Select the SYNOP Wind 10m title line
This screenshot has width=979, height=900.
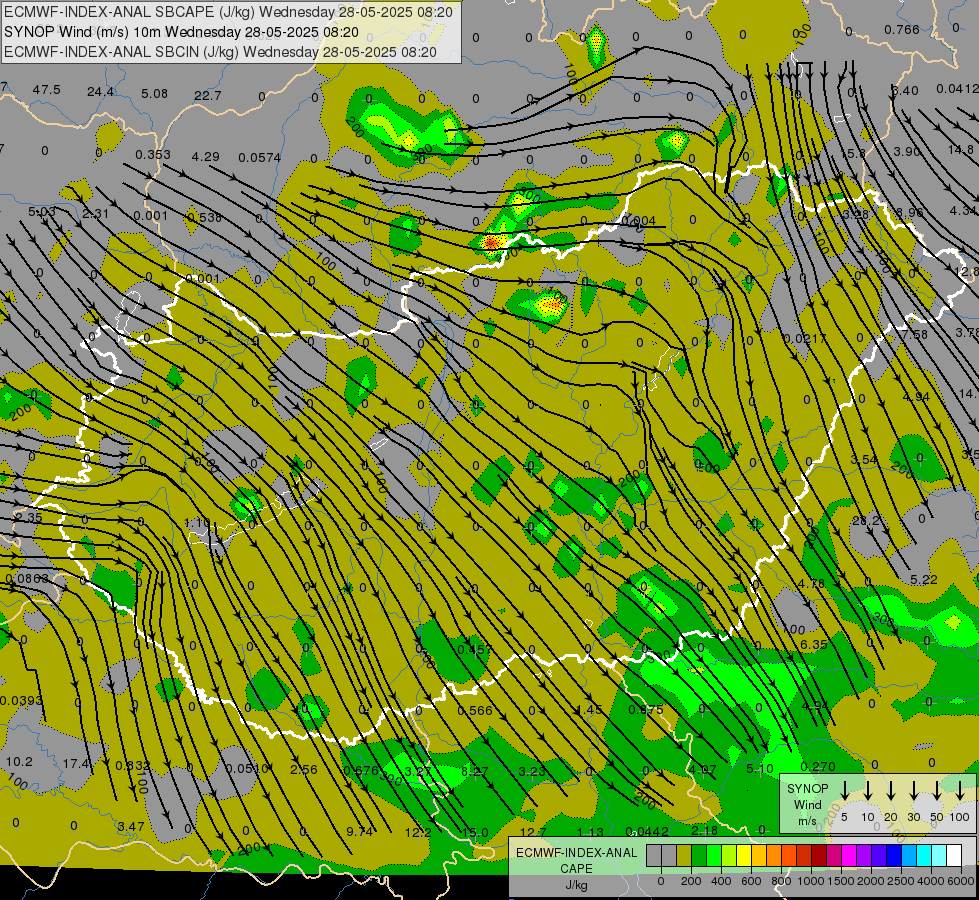182,32
